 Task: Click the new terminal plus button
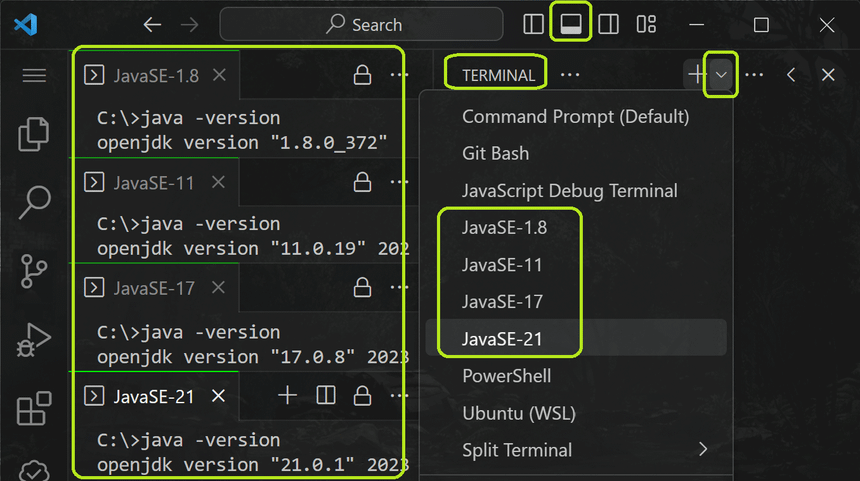[x=696, y=75]
